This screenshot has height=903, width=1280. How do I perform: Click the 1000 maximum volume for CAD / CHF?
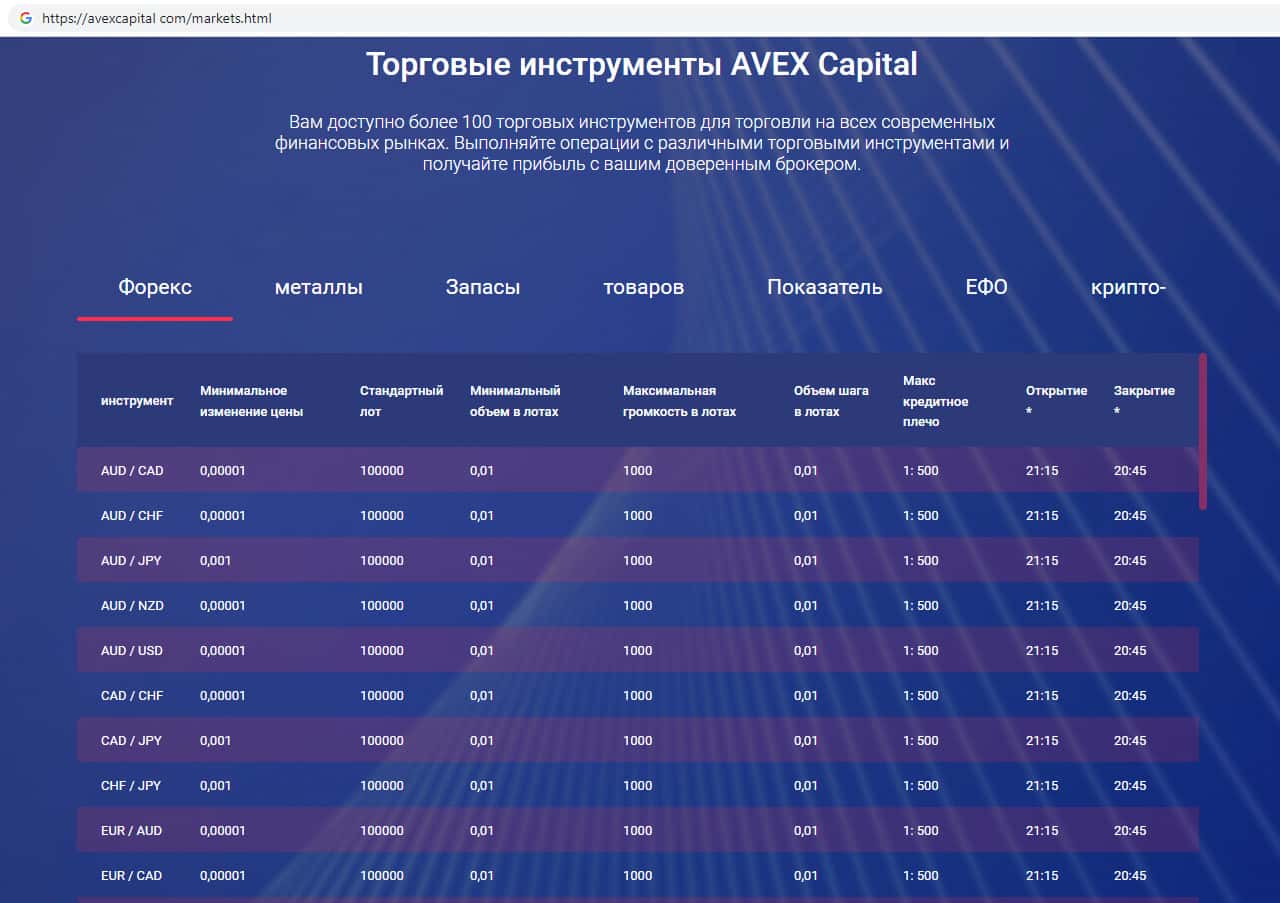click(637, 695)
